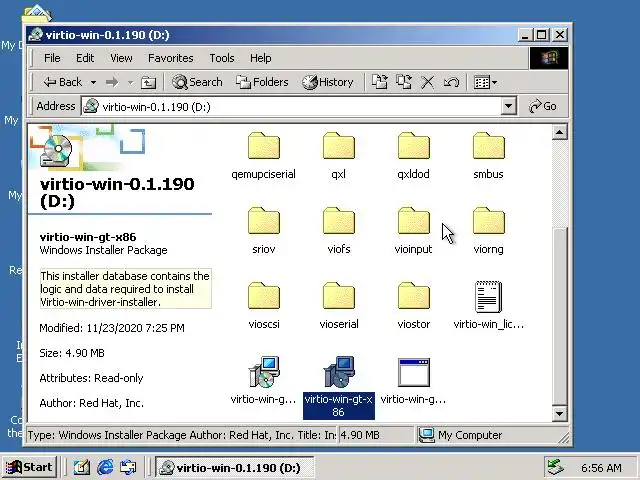Click the network tray icon
Image resolution: width=640 pixels, height=480 pixels.
(556, 467)
